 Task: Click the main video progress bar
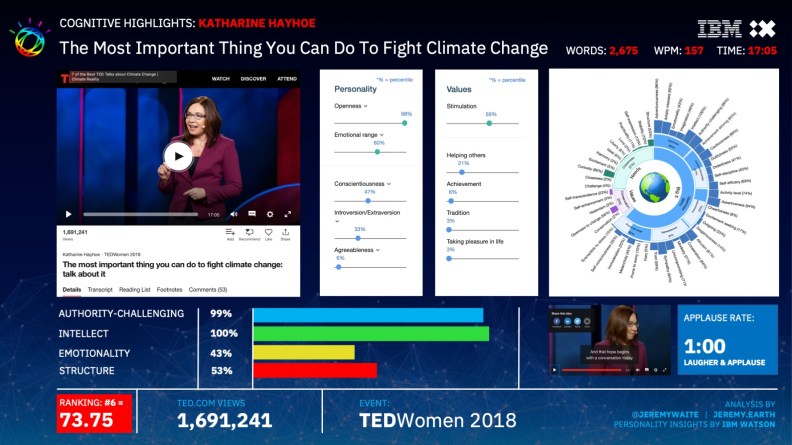click(140, 214)
